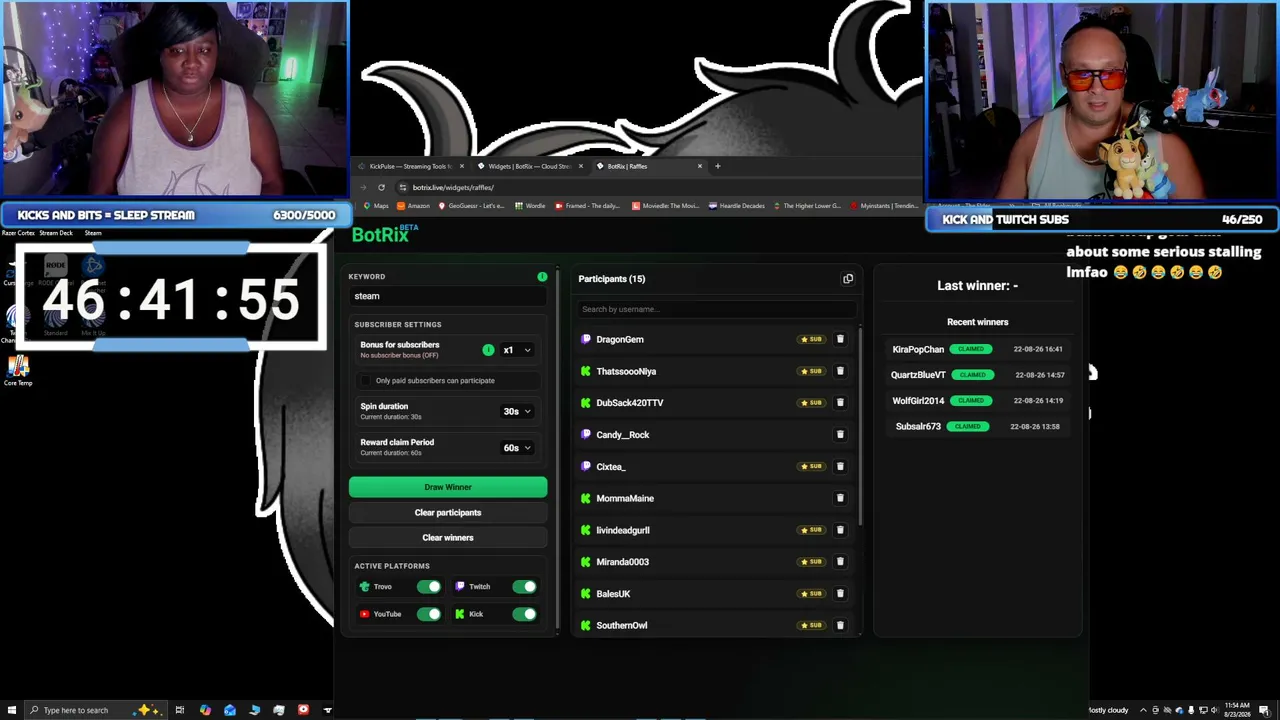Open the Myinstants bookmark

[884, 206]
